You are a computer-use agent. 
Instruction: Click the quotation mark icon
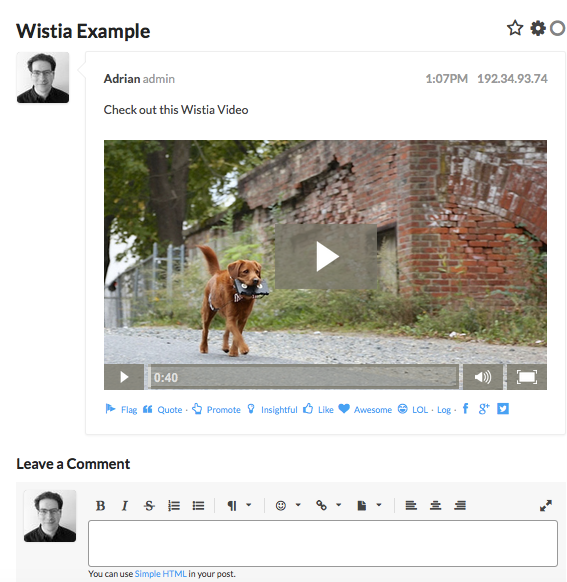pyautogui.click(x=148, y=409)
